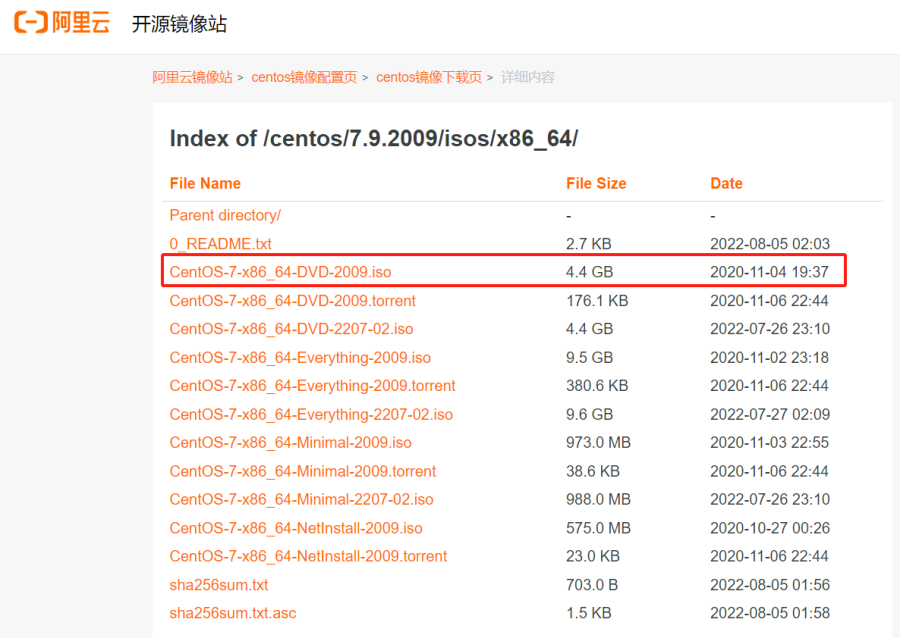900x638 pixels.
Task: Select the date 2022-07-27 02:09
Action: pos(770,414)
